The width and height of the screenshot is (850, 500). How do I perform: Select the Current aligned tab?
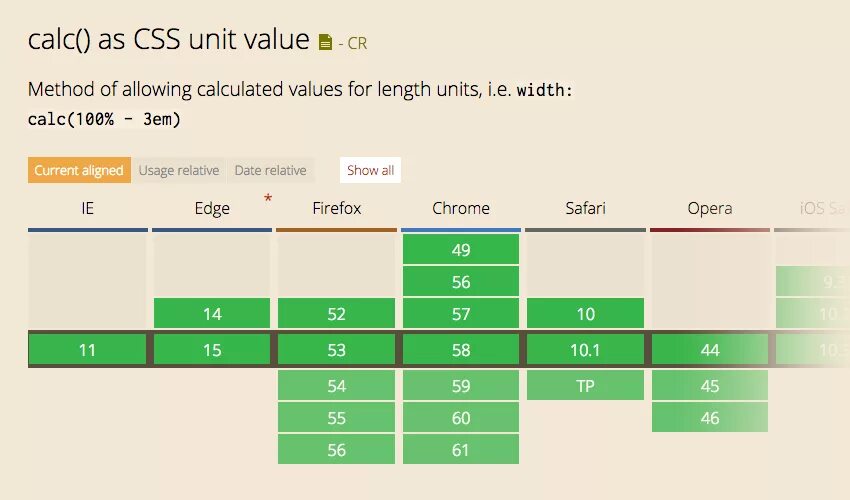click(x=79, y=170)
